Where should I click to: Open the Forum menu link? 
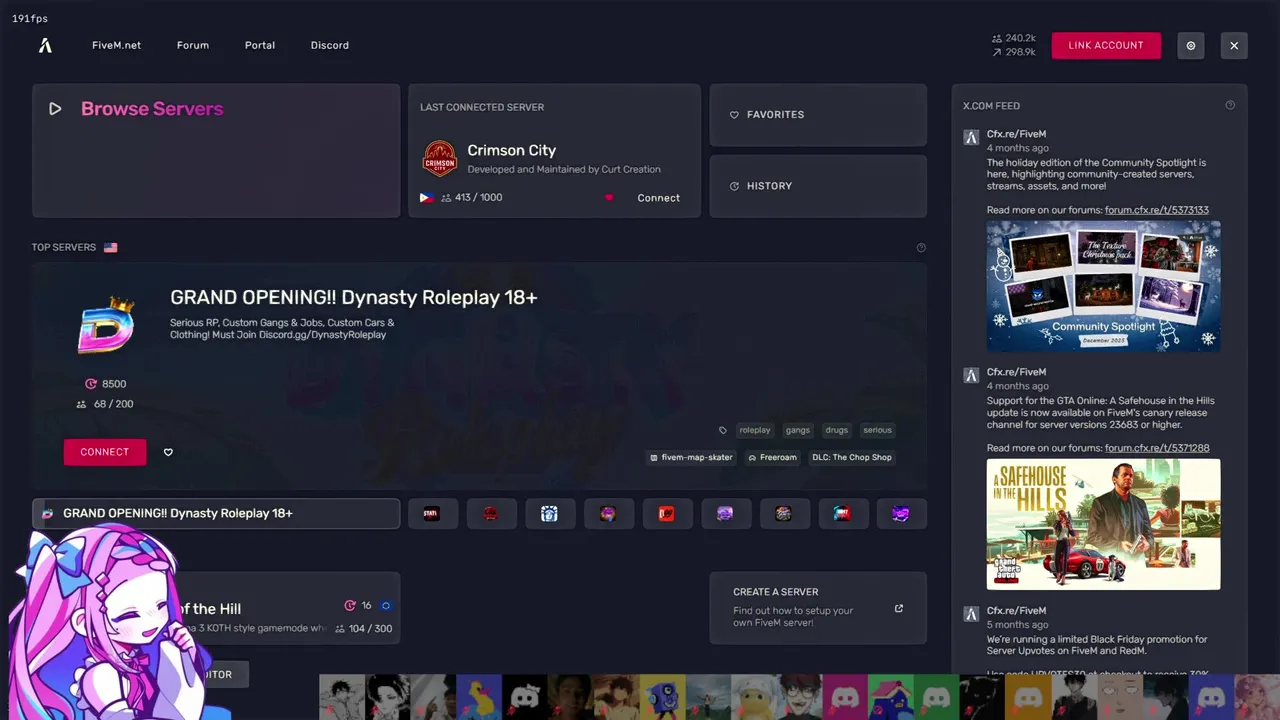(x=193, y=45)
